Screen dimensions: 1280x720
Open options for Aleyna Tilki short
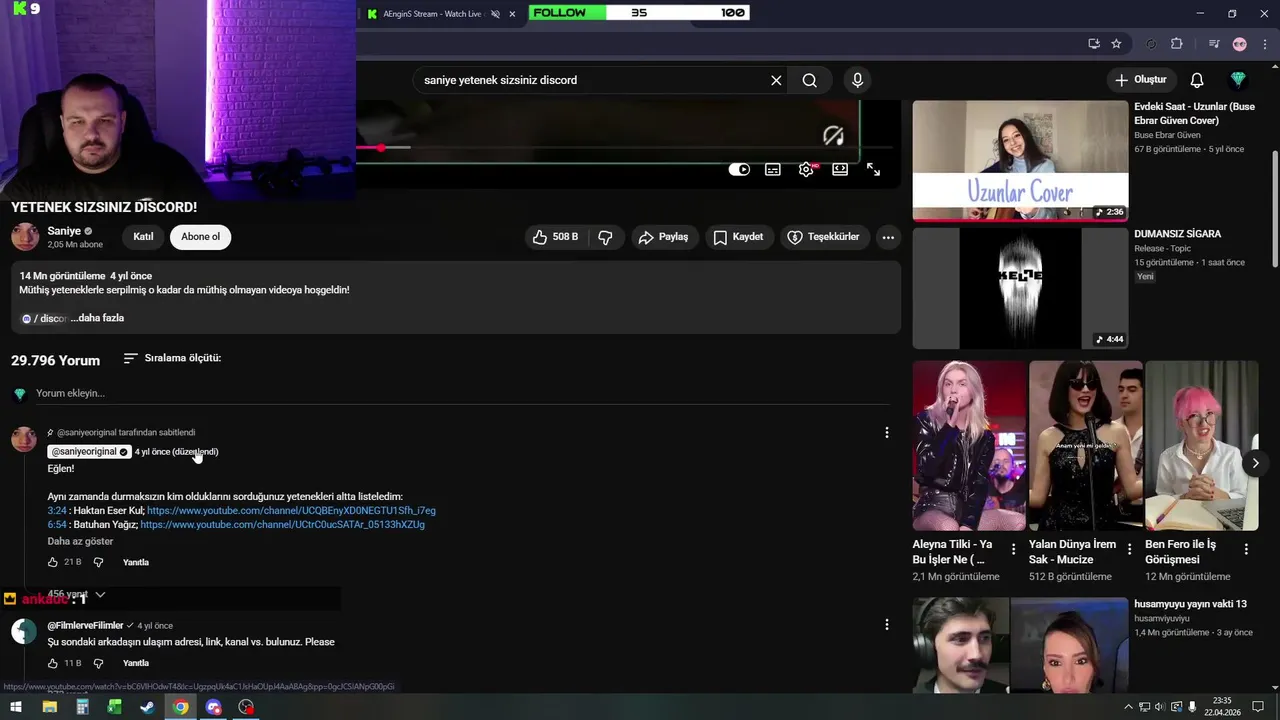click(x=1014, y=549)
